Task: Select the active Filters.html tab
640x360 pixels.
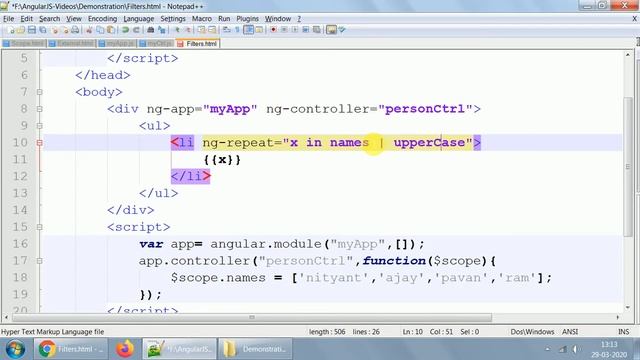Action: [x=198, y=43]
